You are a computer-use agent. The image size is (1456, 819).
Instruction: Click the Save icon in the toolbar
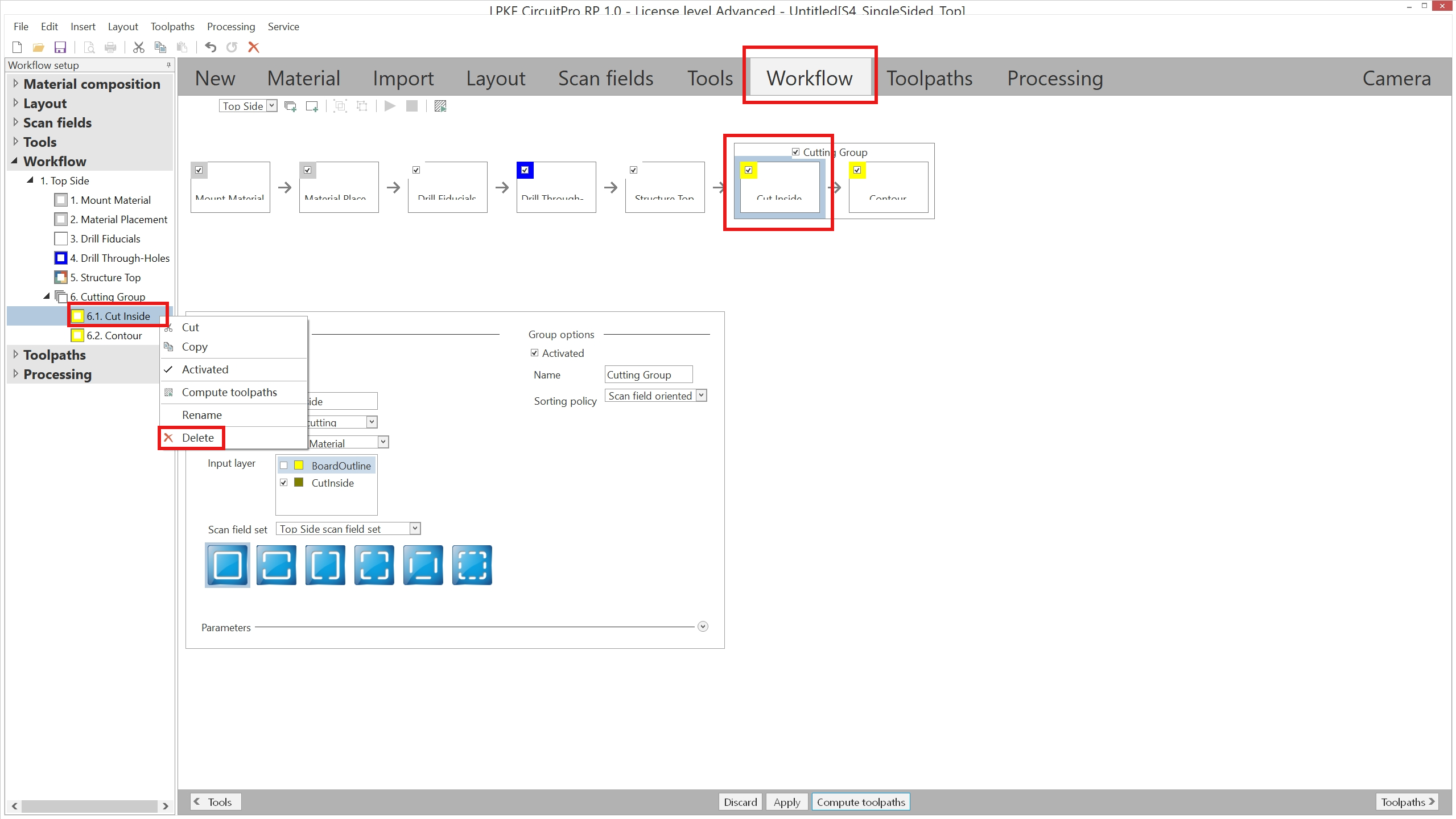[60, 47]
